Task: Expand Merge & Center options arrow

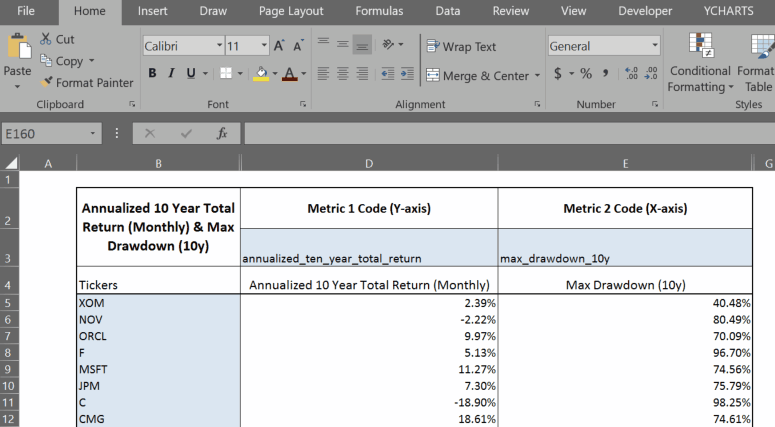Action: [x=537, y=76]
